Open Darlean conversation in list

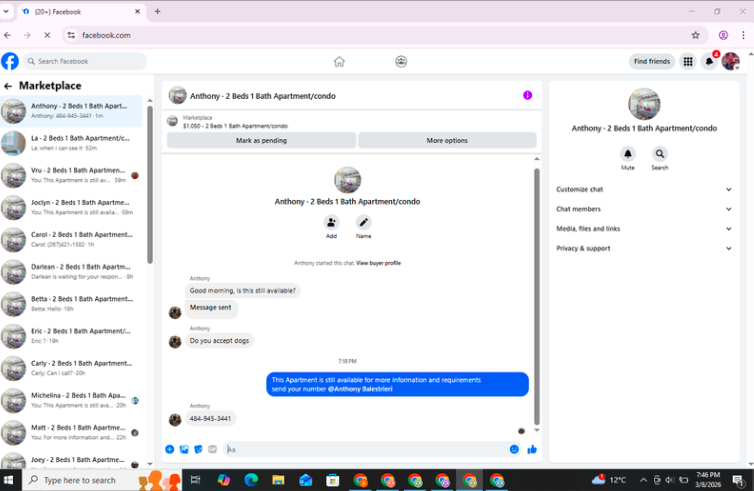71,272
